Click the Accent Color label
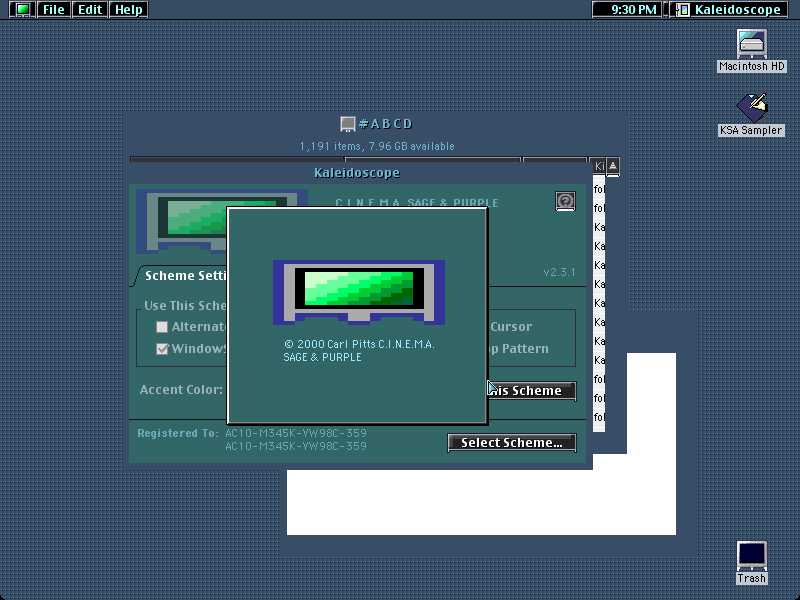The width and height of the screenshot is (800, 600). [x=181, y=390]
